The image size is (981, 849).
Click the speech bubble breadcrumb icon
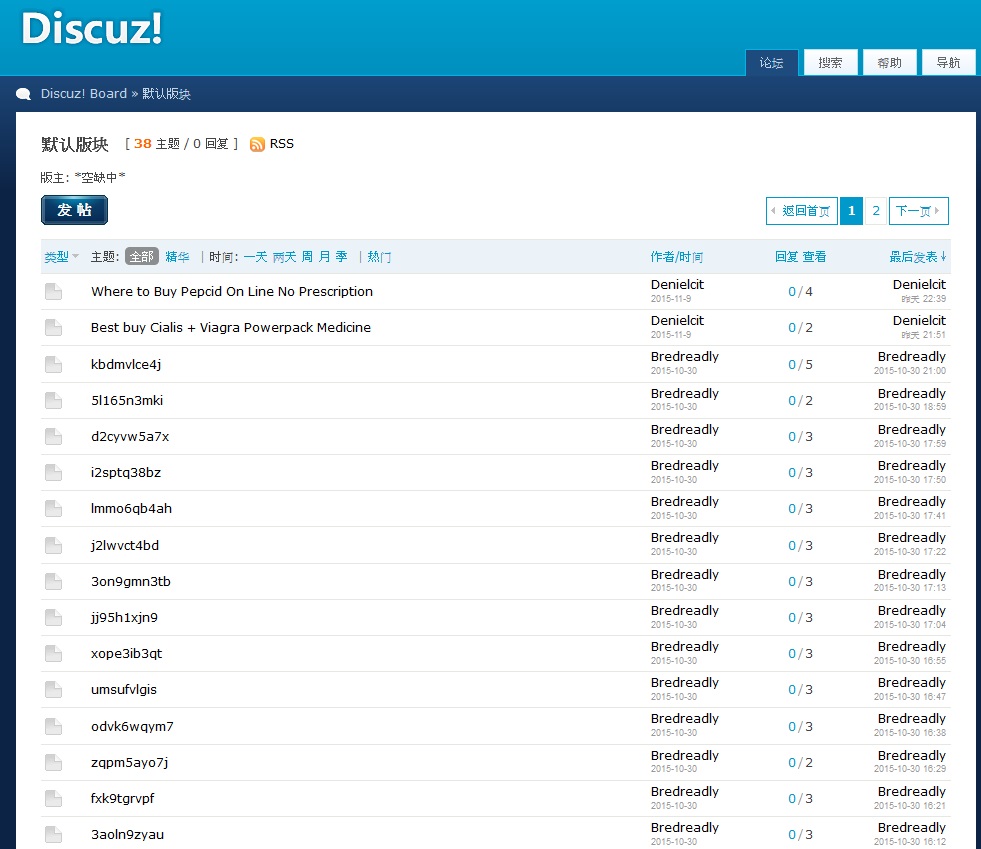24,94
